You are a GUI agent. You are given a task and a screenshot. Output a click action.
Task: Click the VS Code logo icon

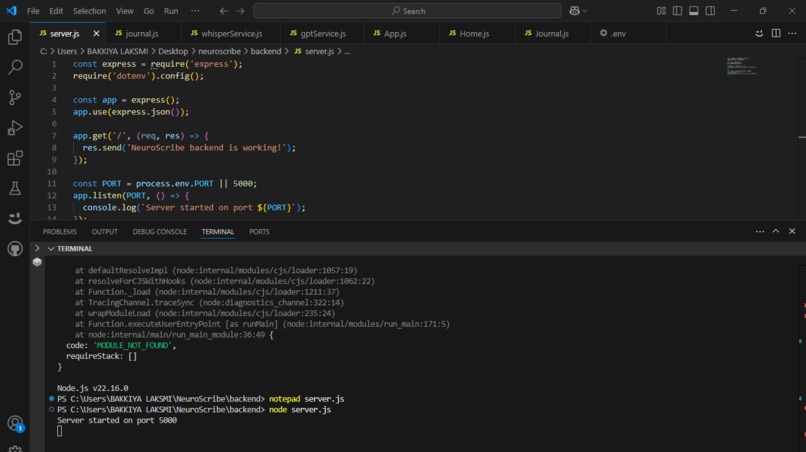point(11,11)
